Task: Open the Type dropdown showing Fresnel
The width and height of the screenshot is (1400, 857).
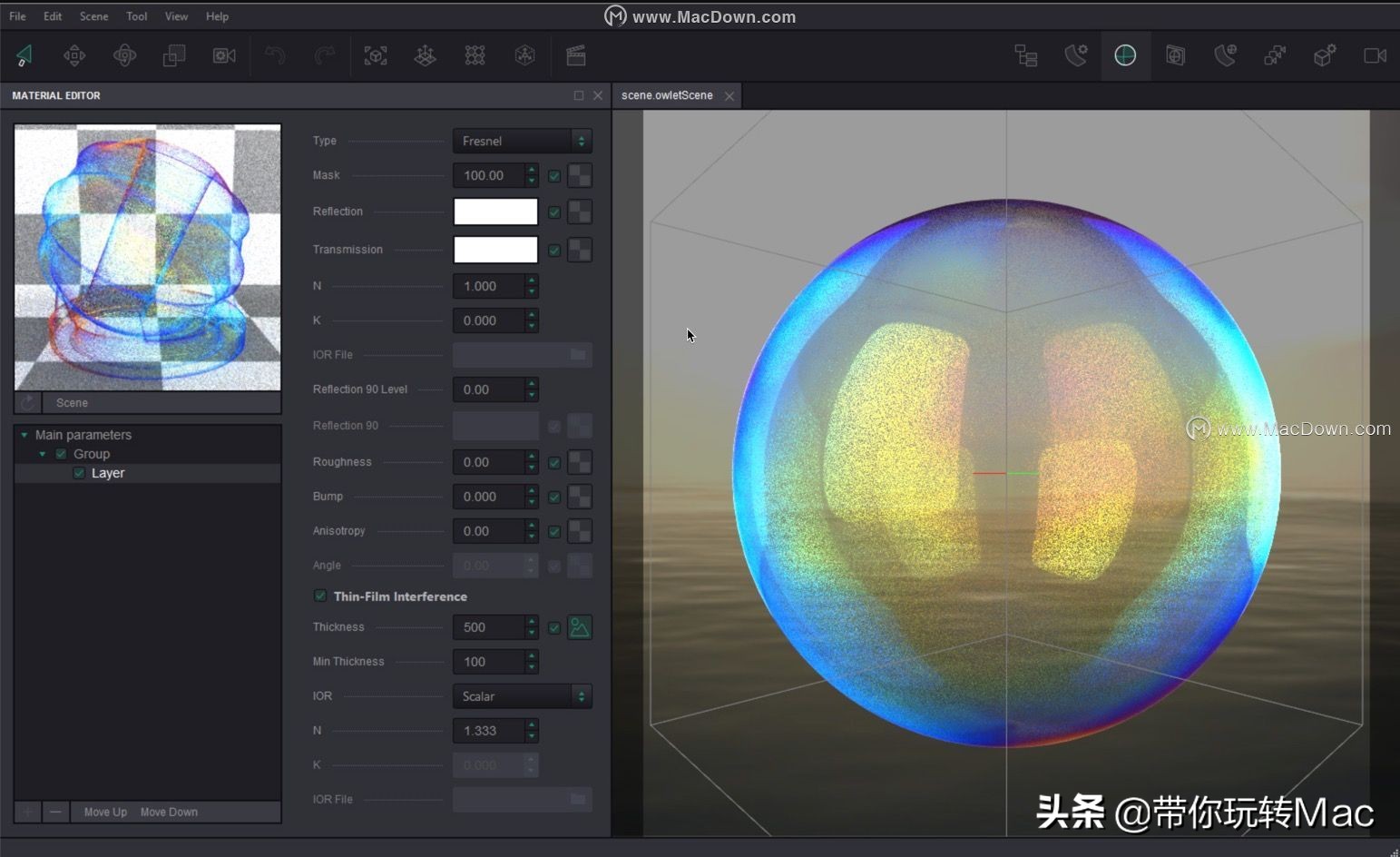Action: 522,141
